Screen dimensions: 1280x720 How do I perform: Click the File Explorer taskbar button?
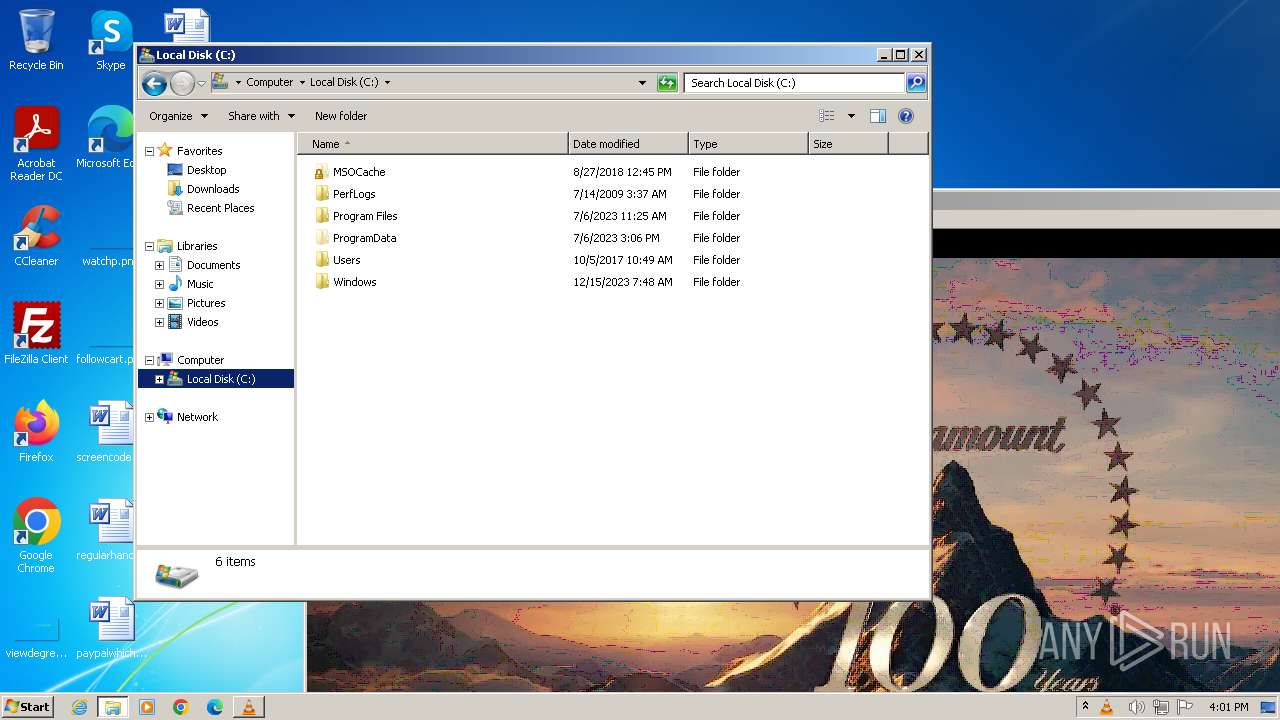coord(113,707)
